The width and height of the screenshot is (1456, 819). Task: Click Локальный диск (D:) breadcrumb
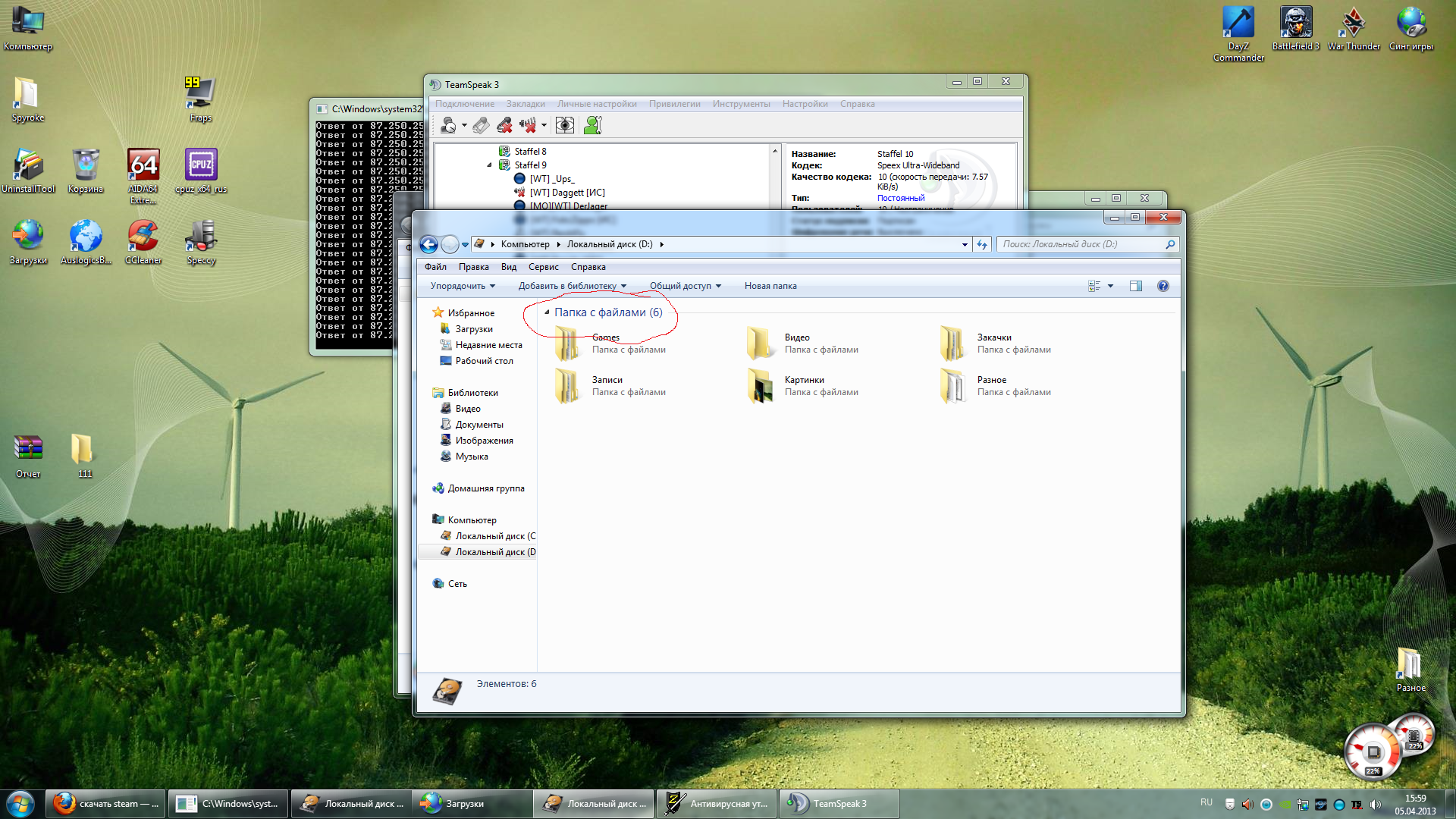610,244
